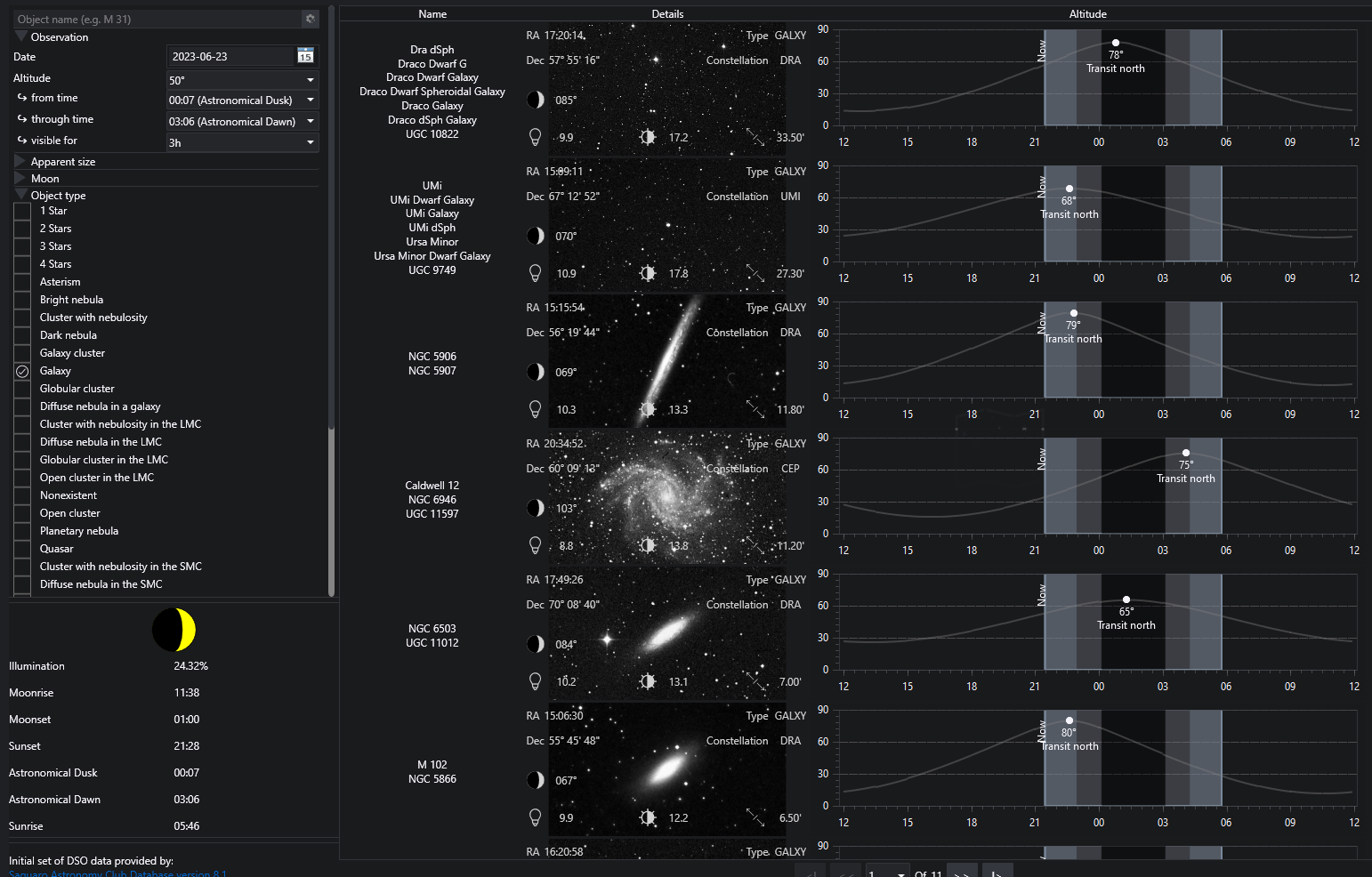Expand the Apparent size section
Screen dimensions: 1372x877
(20, 161)
